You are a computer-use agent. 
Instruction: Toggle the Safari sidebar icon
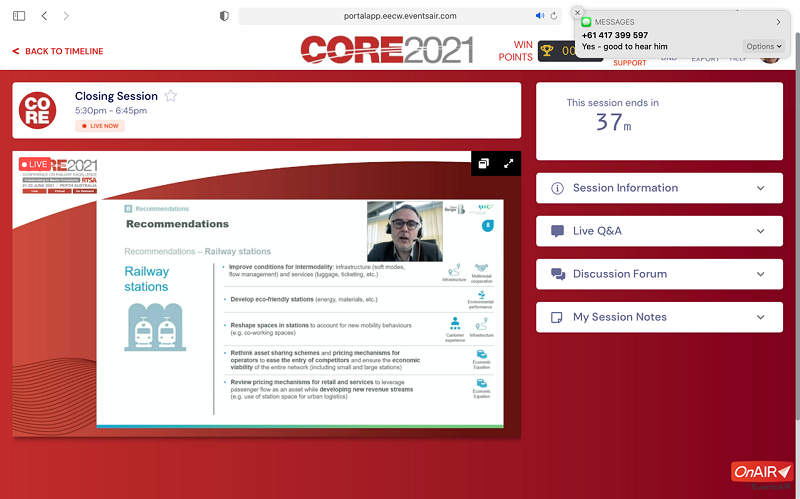(x=19, y=16)
